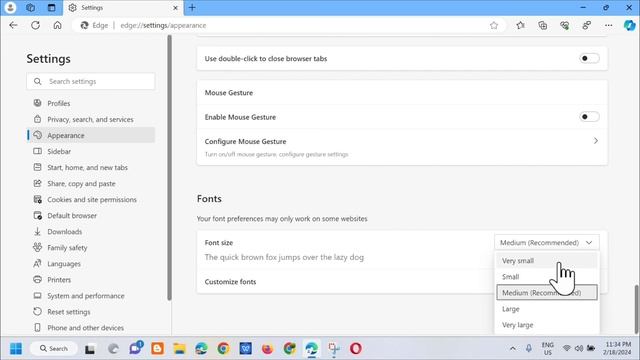Viewport: 640px width, 360px height.
Task: Open the Word taskbar icon
Action: [245, 349]
